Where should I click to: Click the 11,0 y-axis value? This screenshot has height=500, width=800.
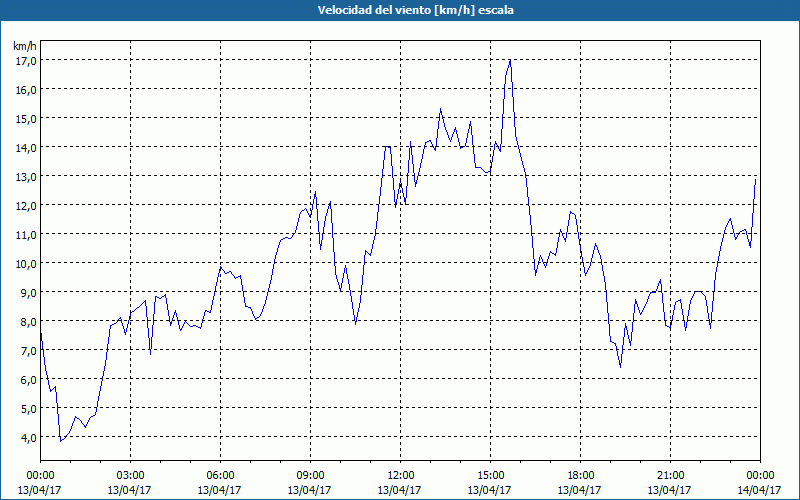26,235
